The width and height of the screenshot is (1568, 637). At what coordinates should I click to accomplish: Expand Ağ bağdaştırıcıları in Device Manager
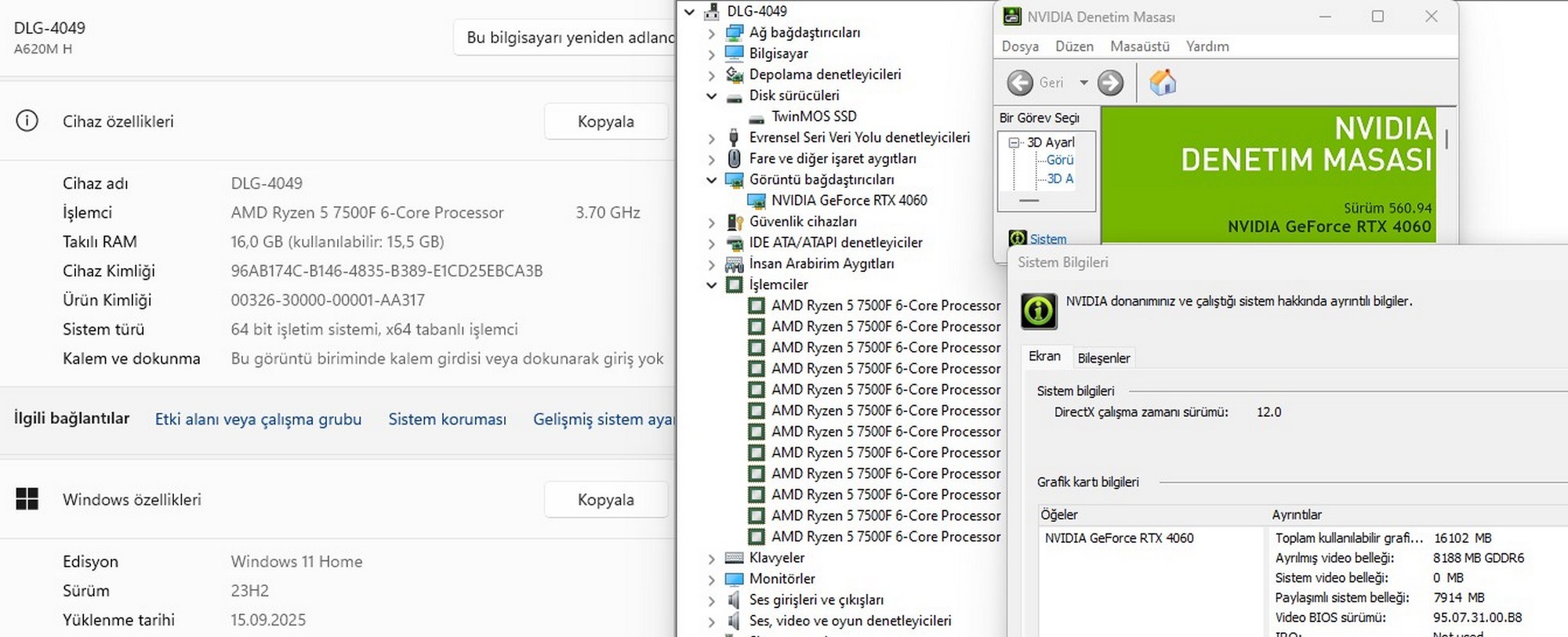point(711,33)
